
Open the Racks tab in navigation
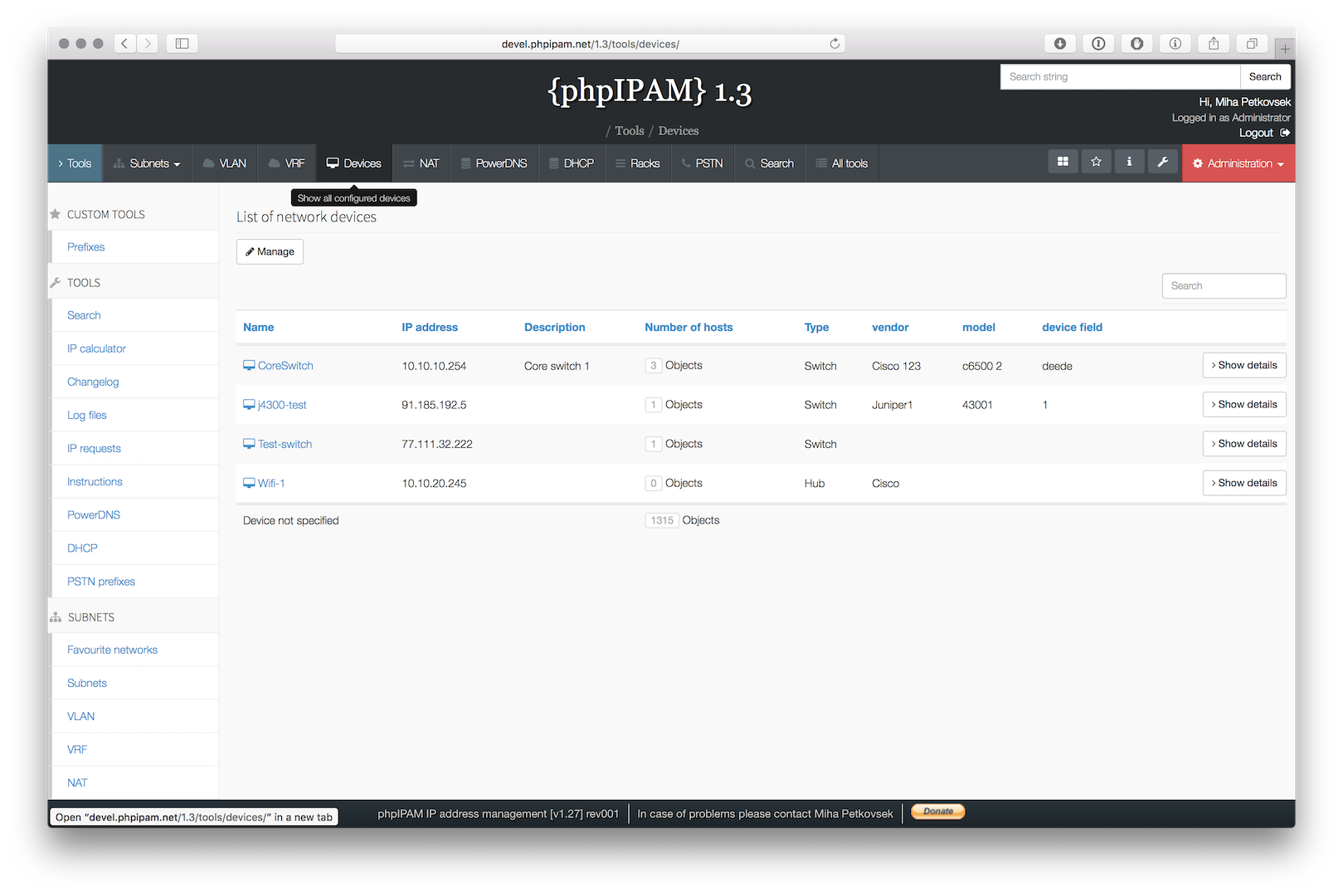click(637, 163)
